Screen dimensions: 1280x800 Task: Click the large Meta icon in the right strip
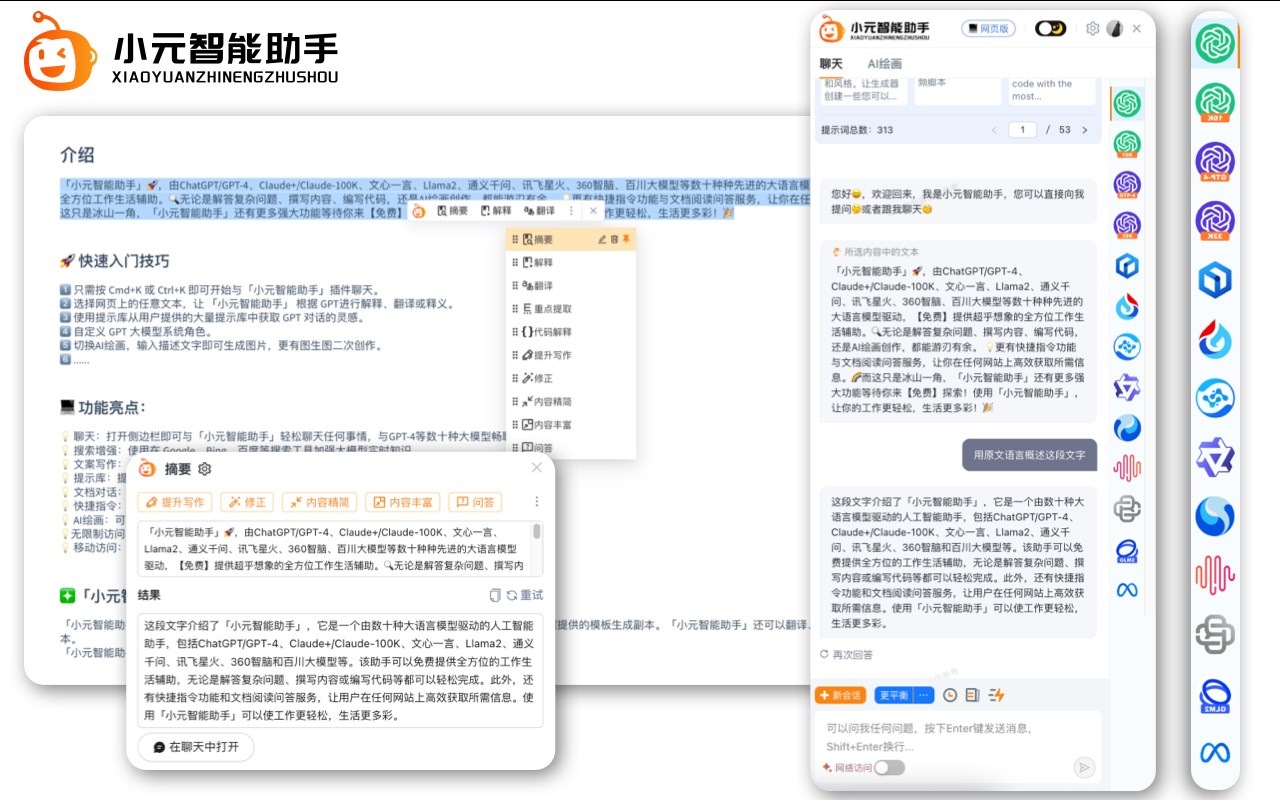pyautogui.click(x=1215, y=752)
